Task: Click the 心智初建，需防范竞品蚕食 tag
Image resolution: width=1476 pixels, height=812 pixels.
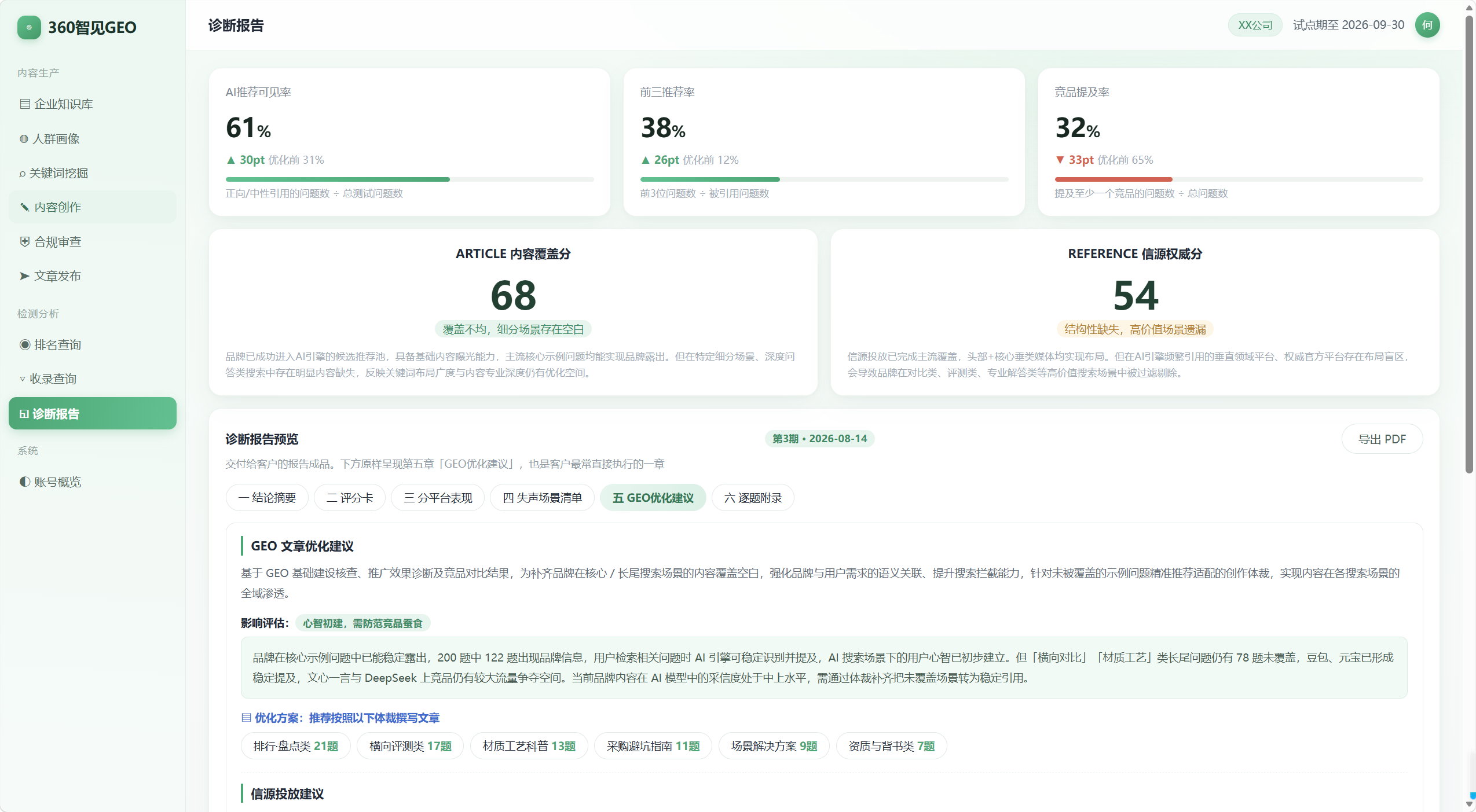Action: point(363,623)
